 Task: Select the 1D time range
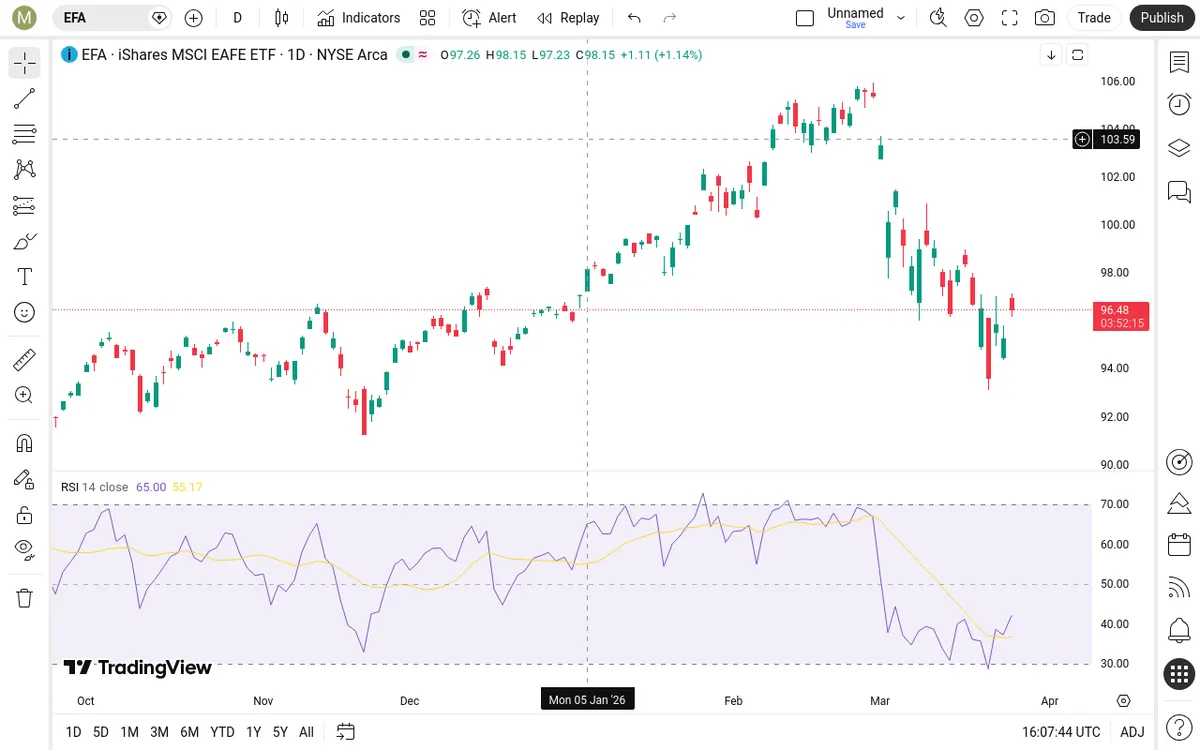(73, 732)
